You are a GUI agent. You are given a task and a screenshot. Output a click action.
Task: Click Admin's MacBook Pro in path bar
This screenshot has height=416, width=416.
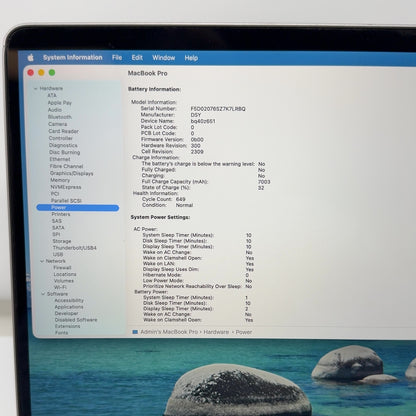pyautogui.click(x=169, y=332)
